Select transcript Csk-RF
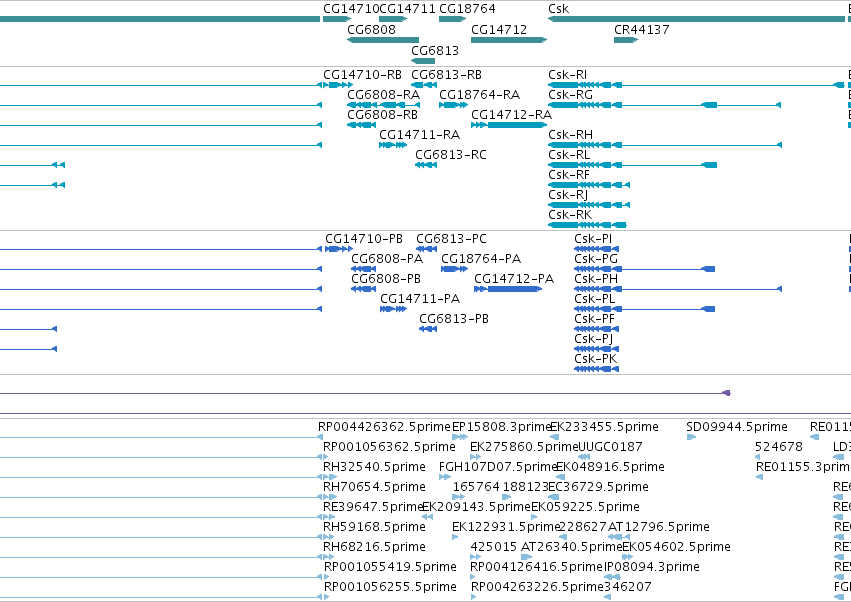The width and height of the screenshot is (851, 602). tap(589, 185)
